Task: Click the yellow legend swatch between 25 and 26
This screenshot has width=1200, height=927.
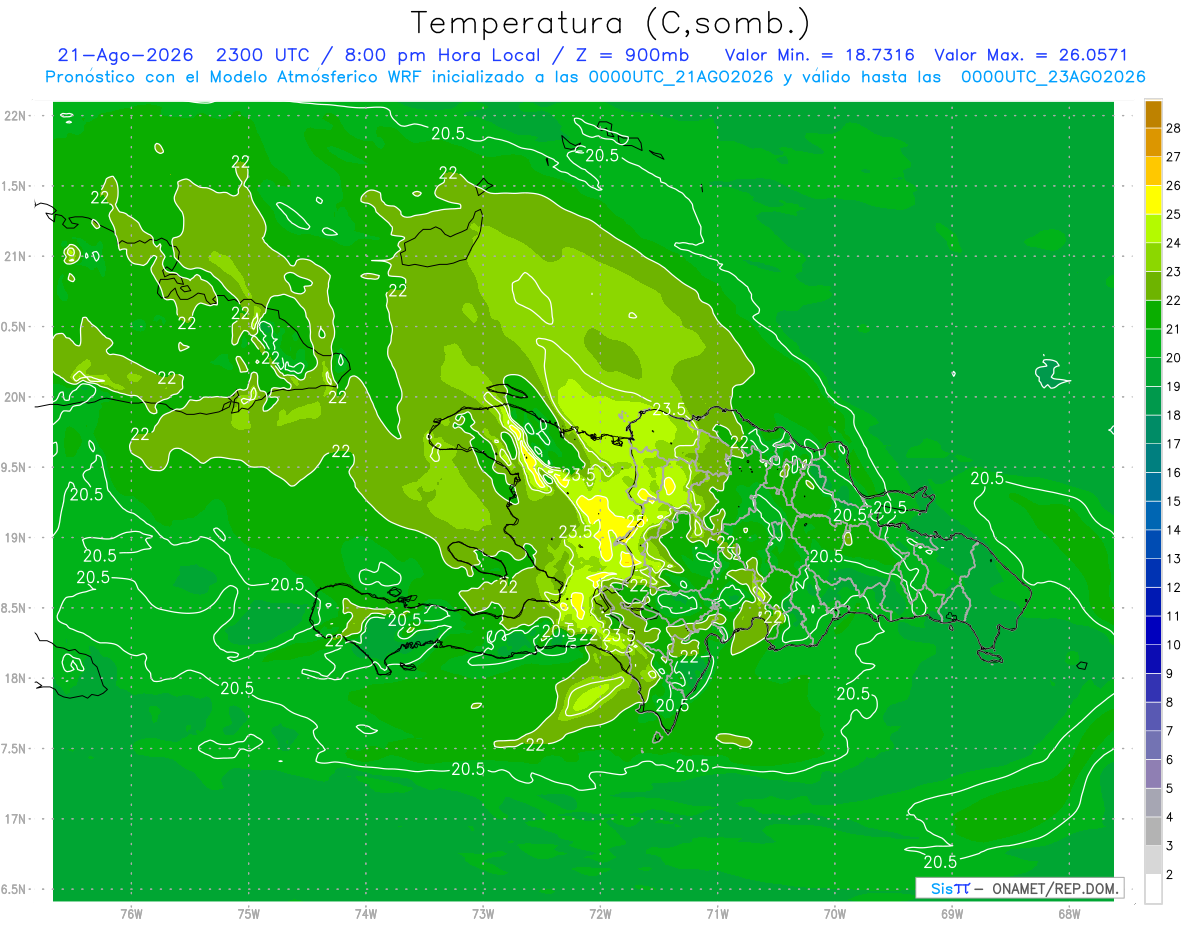Action: point(1153,200)
